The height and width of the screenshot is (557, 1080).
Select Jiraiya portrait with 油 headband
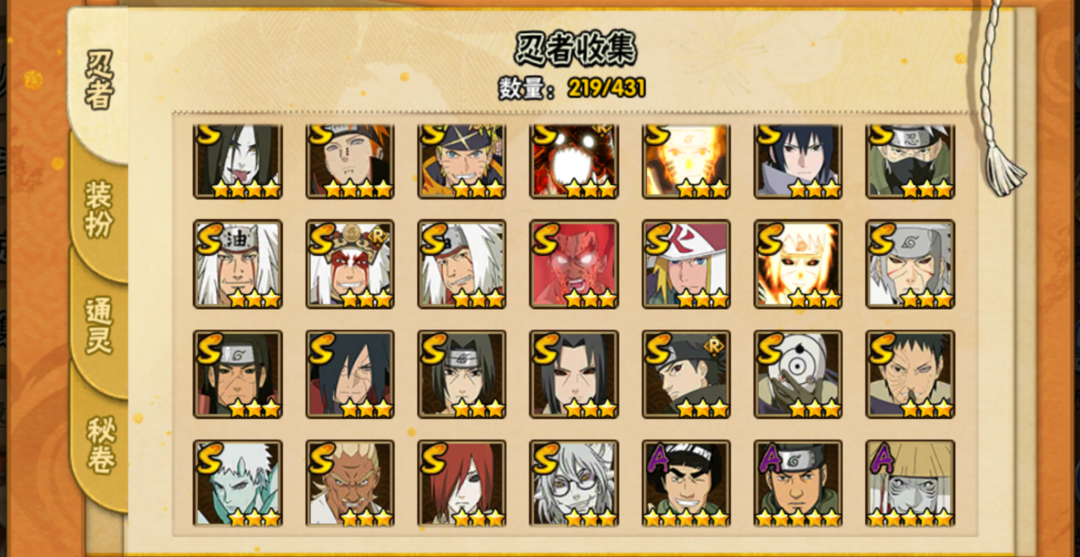coord(238,264)
